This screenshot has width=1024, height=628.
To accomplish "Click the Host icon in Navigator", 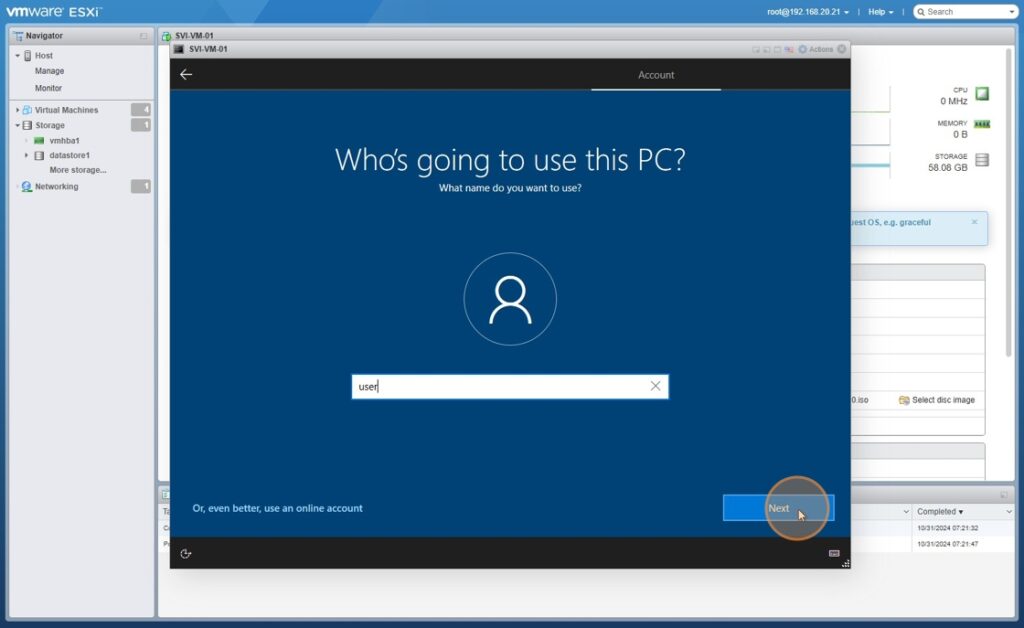I will 27,55.
